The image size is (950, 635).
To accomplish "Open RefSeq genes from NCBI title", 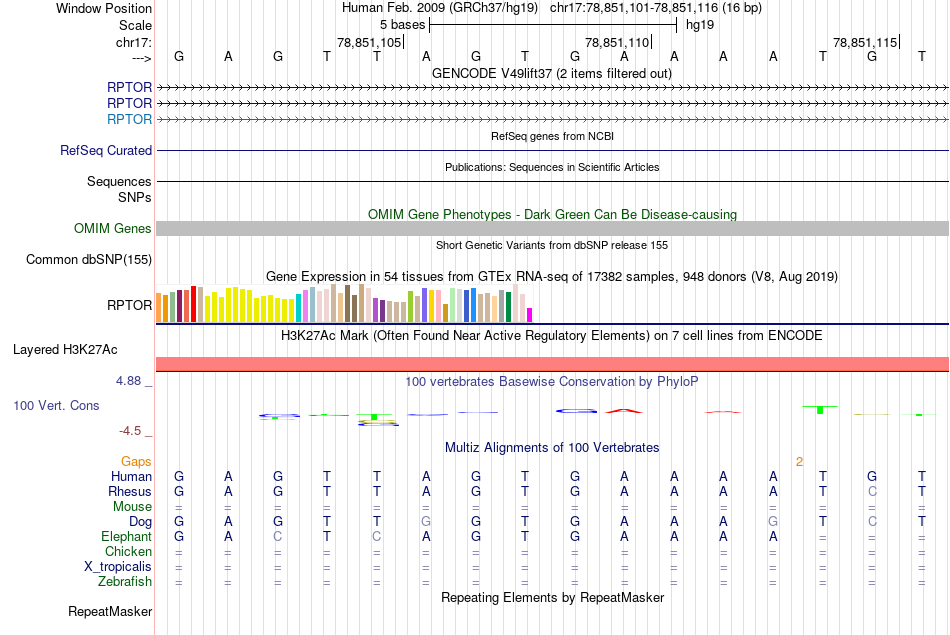I will 552,136.
